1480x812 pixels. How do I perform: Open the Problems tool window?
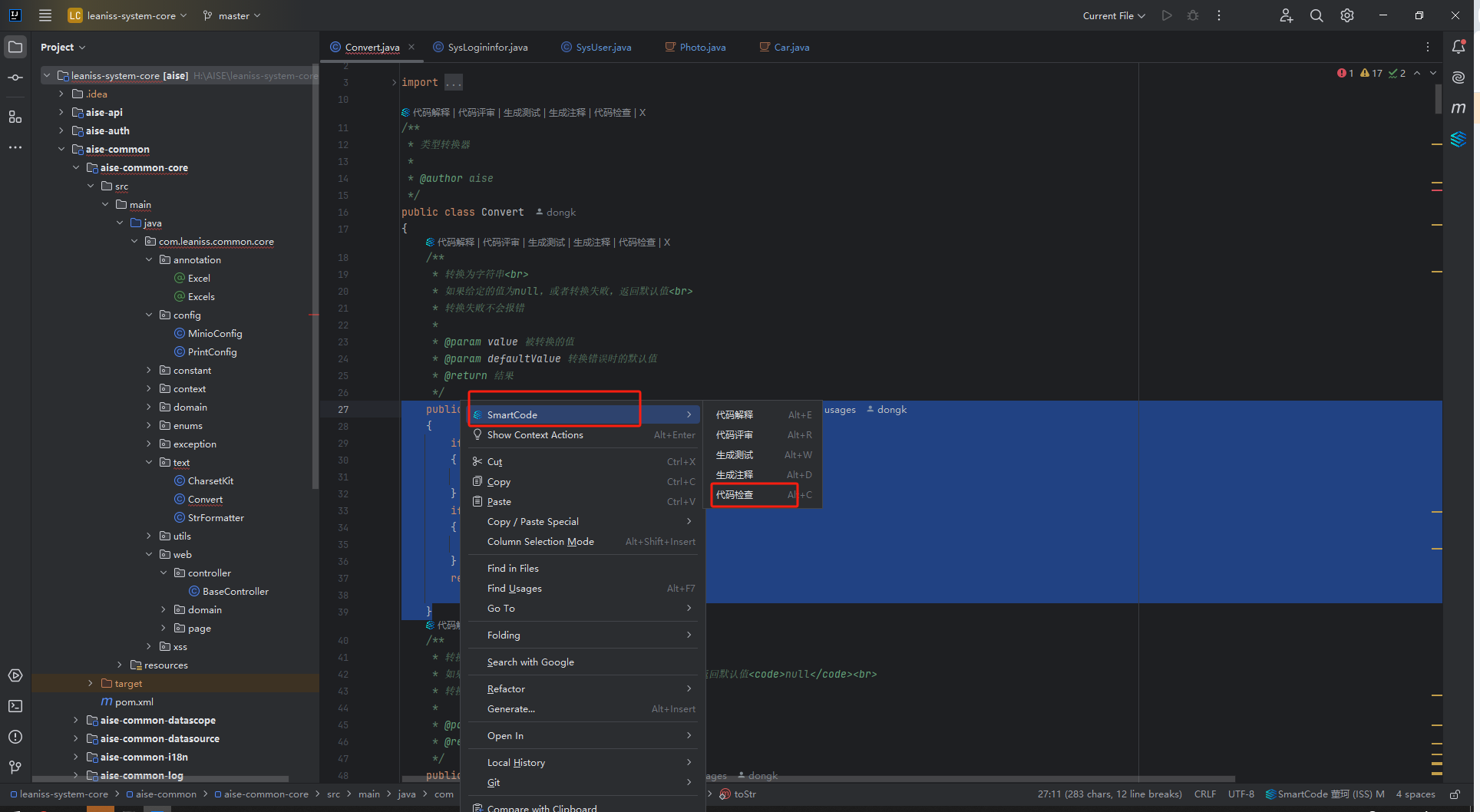[x=15, y=737]
